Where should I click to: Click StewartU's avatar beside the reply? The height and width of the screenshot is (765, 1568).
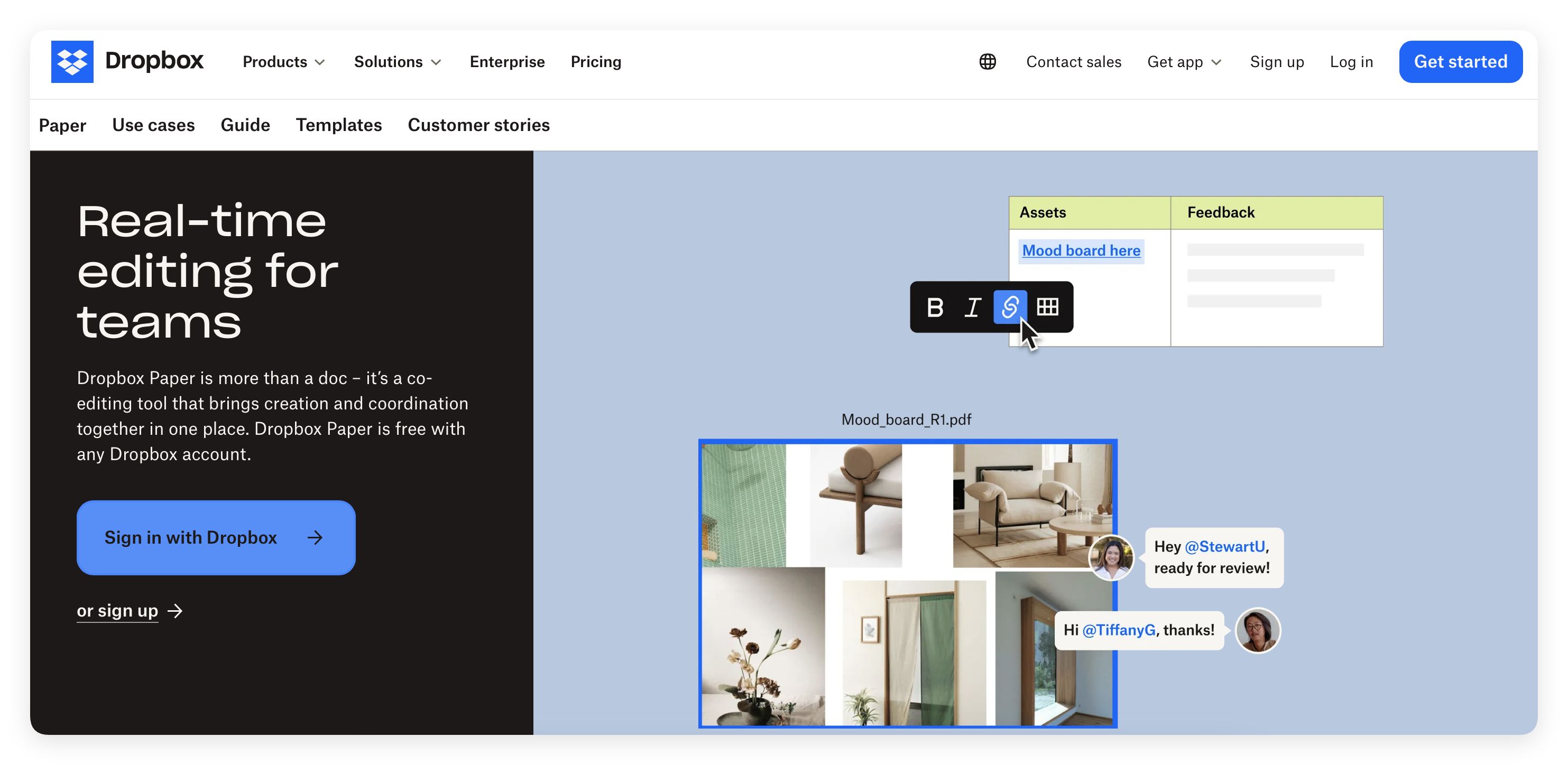tap(1258, 630)
